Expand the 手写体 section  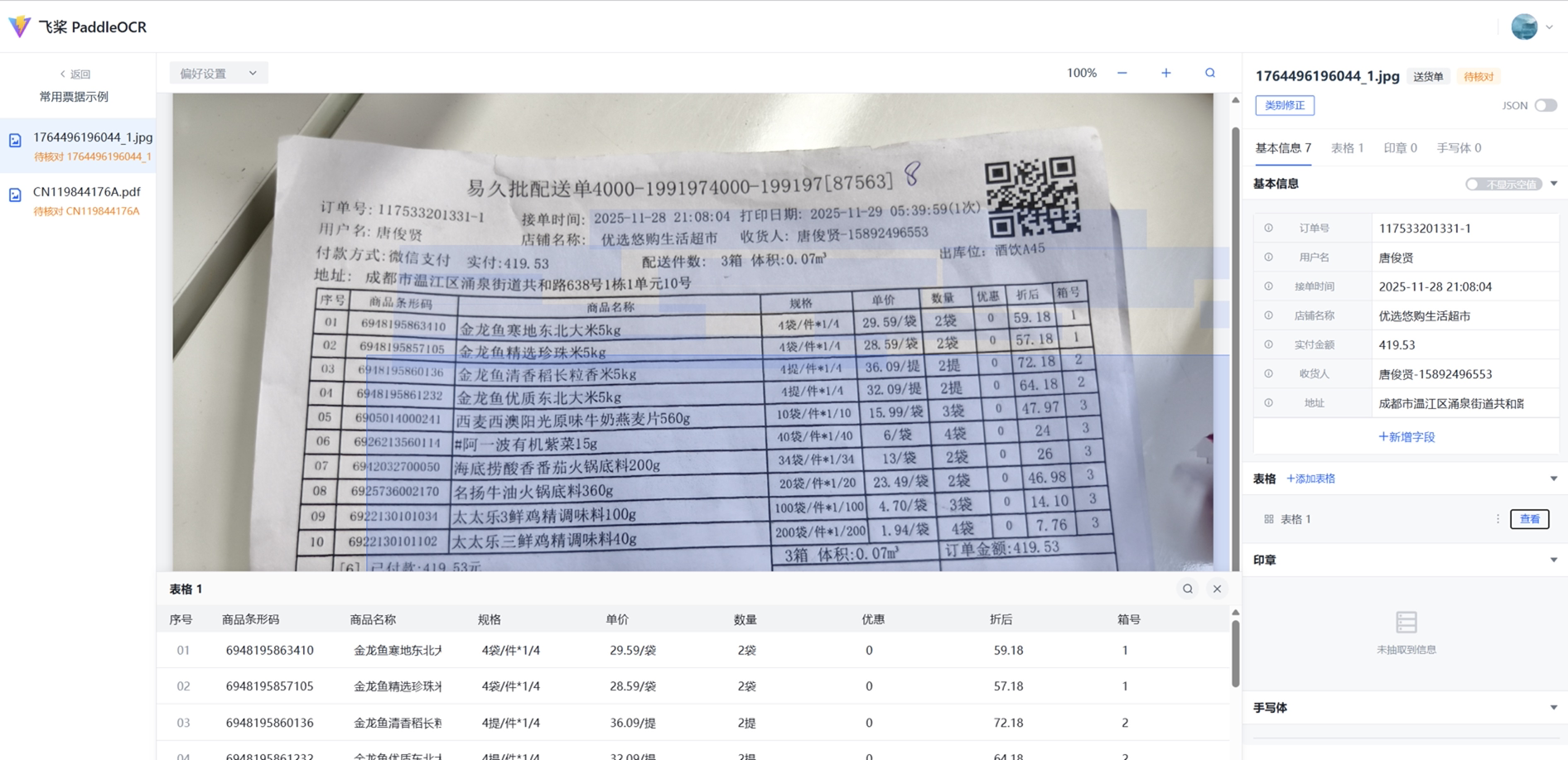tap(1553, 708)
